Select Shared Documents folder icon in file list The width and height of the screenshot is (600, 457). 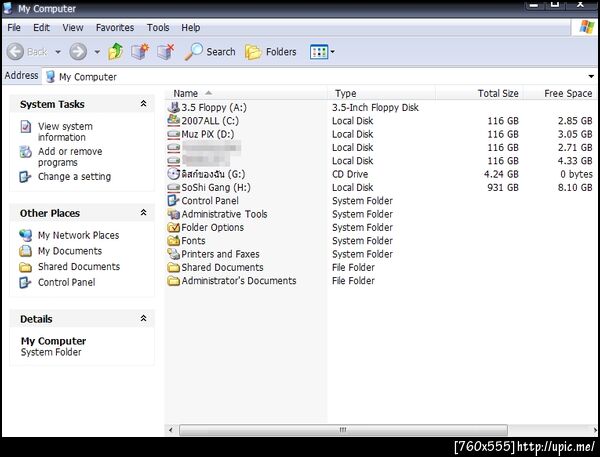click(x=173, y=268)
